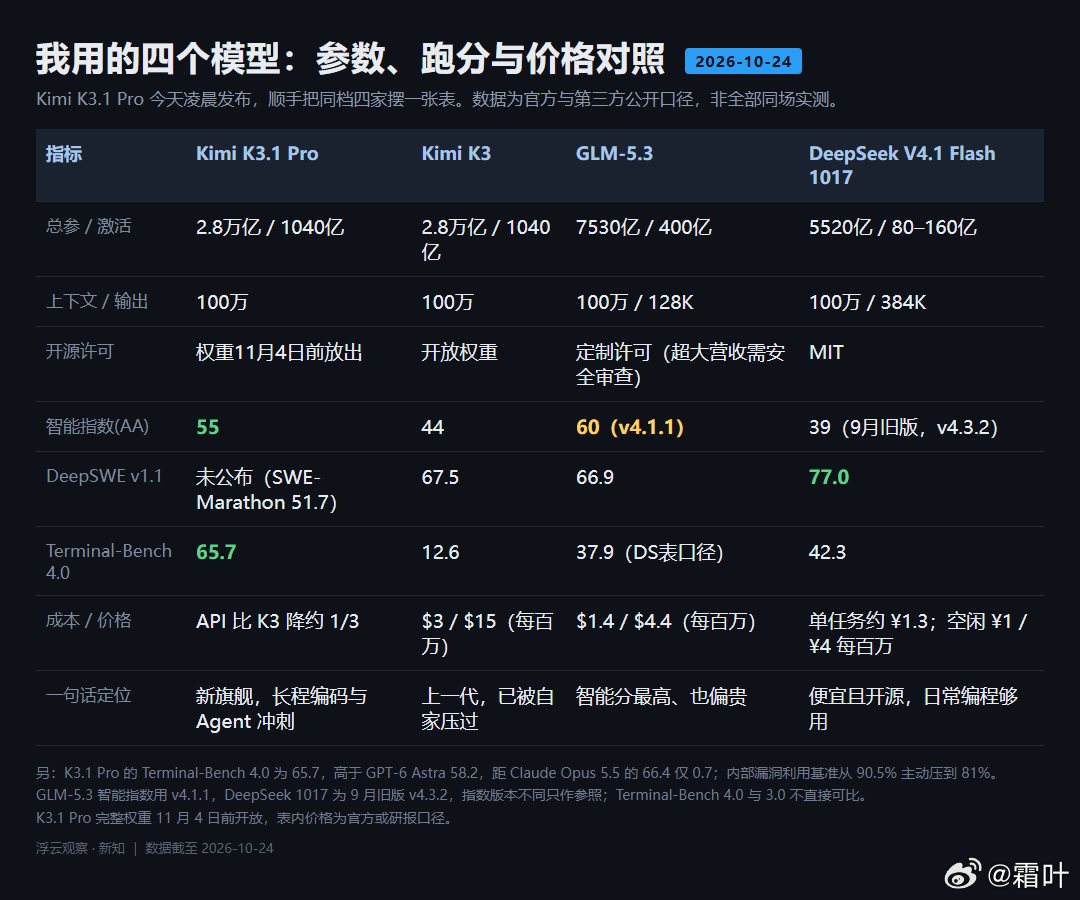This screenshot has width=1080, height=900.
Task: Select the 指标 column header
Action: [64, 154]
